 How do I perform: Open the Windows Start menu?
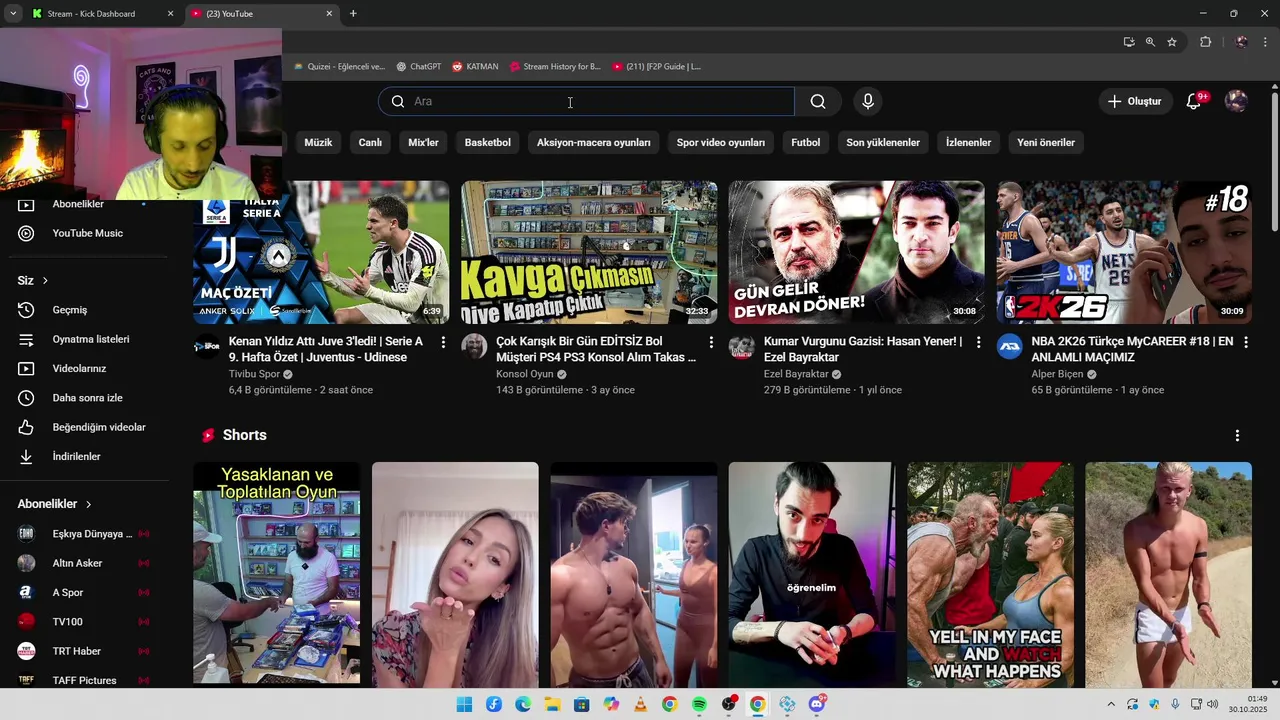pos(464,704)
